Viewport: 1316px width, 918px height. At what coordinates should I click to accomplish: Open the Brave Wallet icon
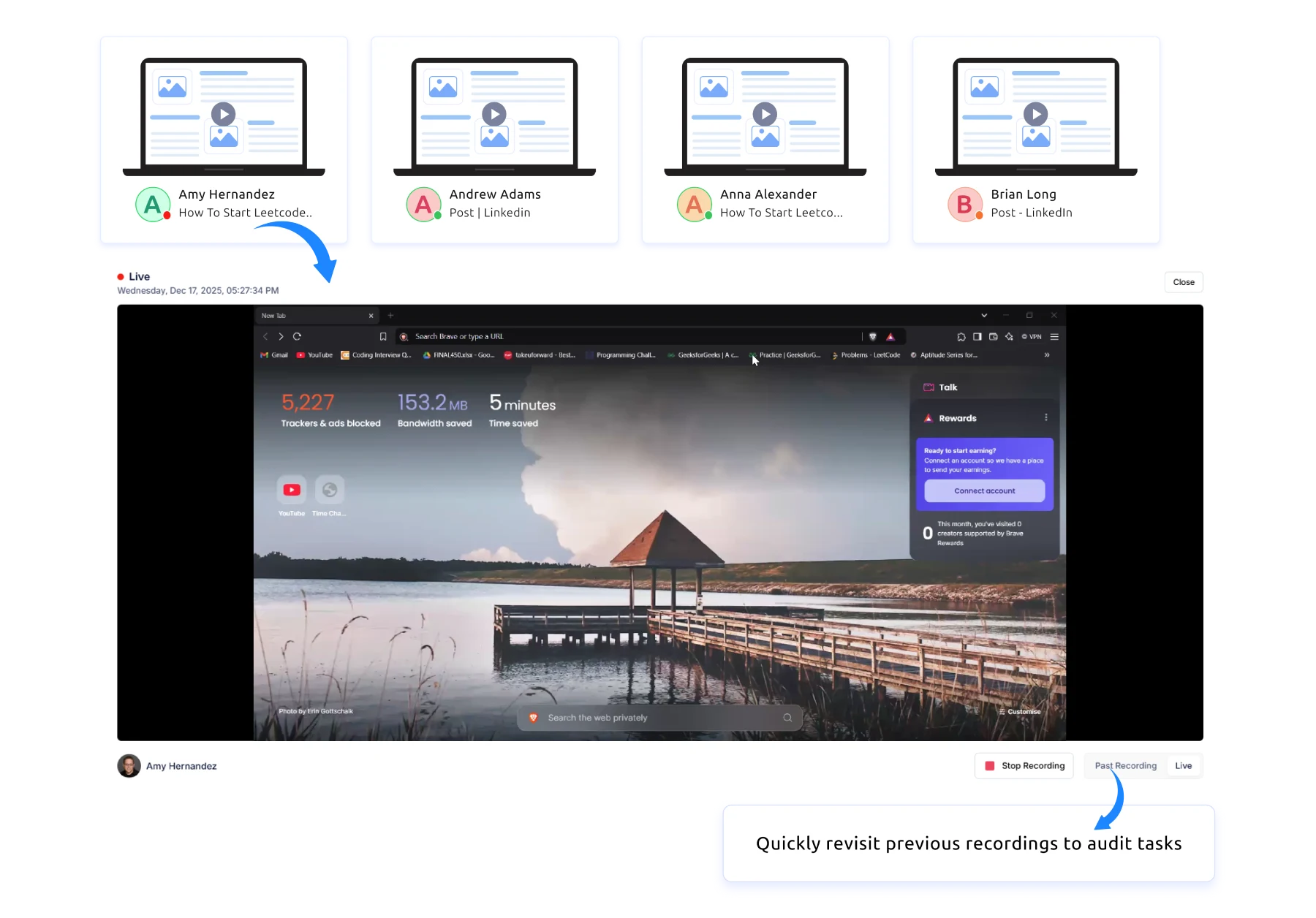993,337
